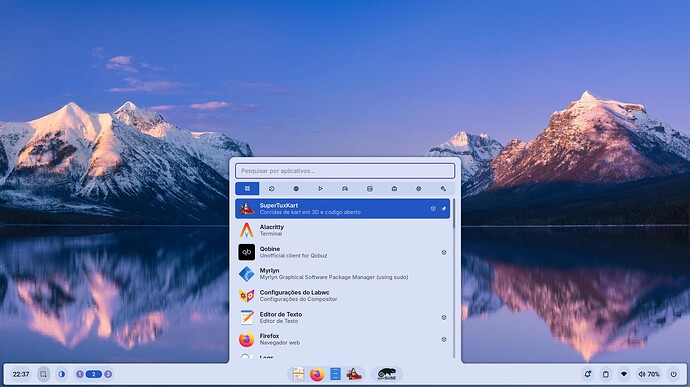This screenshot has height=387, width=690.
Task: Click the SuperTuxKart kart icon in the list
Action: 246,209
